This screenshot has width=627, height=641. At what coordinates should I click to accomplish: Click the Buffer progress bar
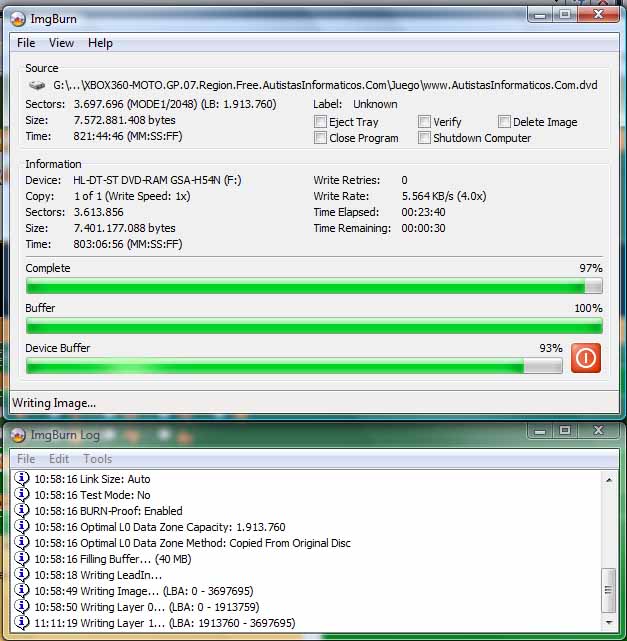coord(314,326)
